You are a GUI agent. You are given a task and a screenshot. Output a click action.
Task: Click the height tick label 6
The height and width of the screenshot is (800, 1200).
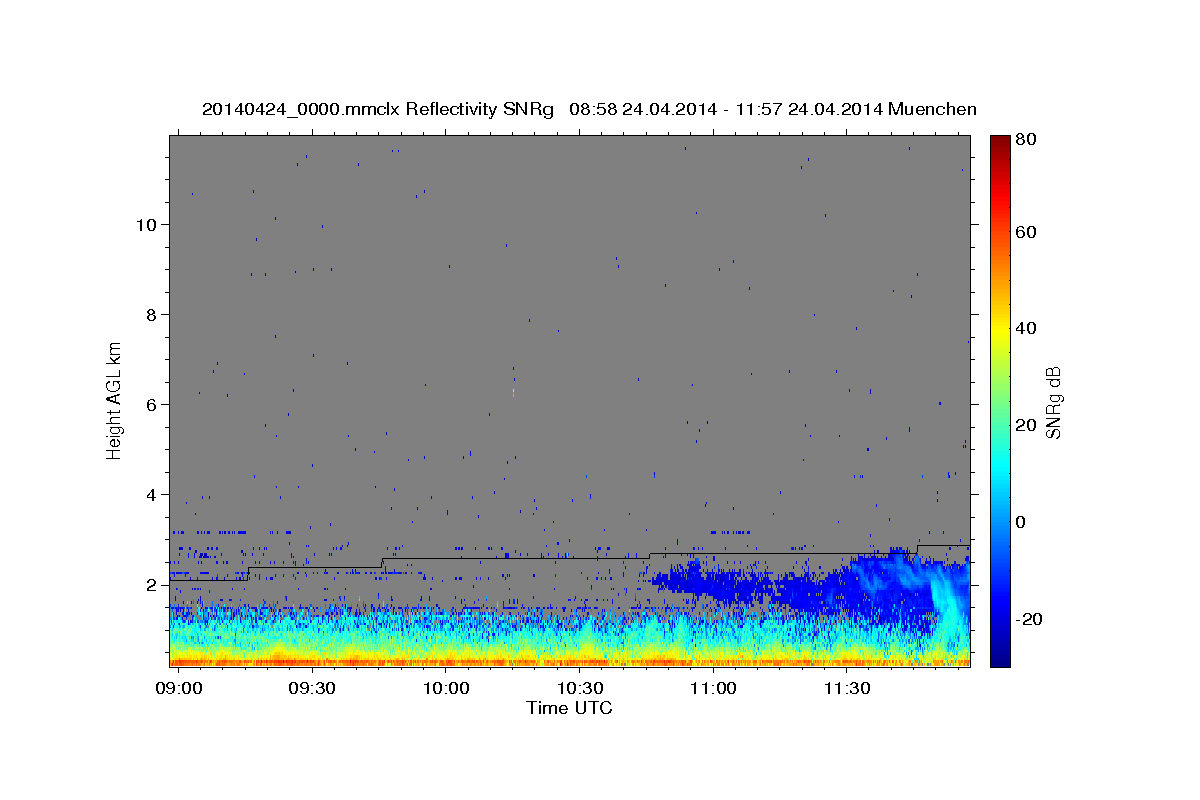[151, 405]
